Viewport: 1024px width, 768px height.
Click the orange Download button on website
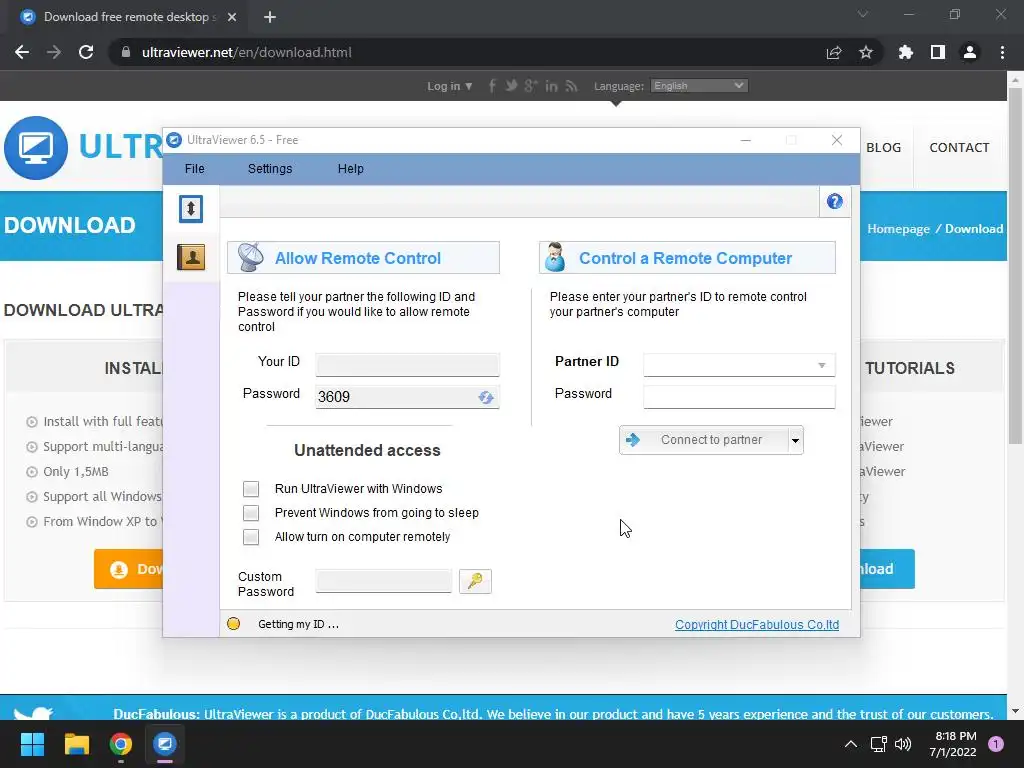pyautogui.click(x=129, y=569)
